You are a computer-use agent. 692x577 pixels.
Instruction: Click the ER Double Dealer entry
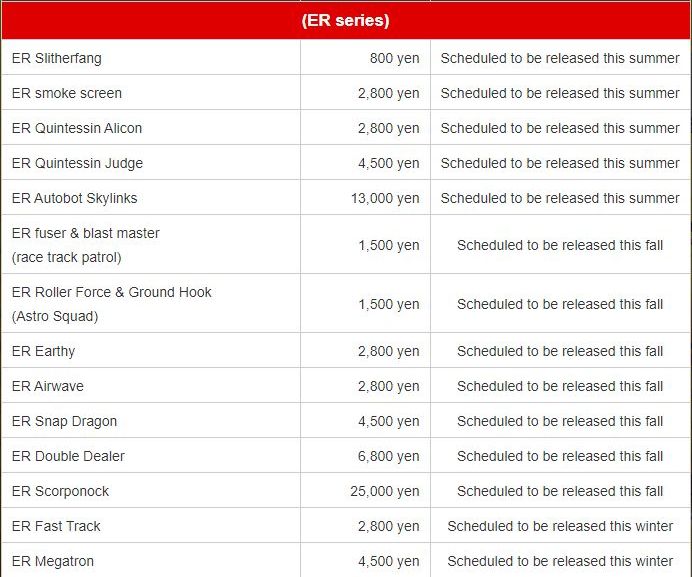point(68,456)
